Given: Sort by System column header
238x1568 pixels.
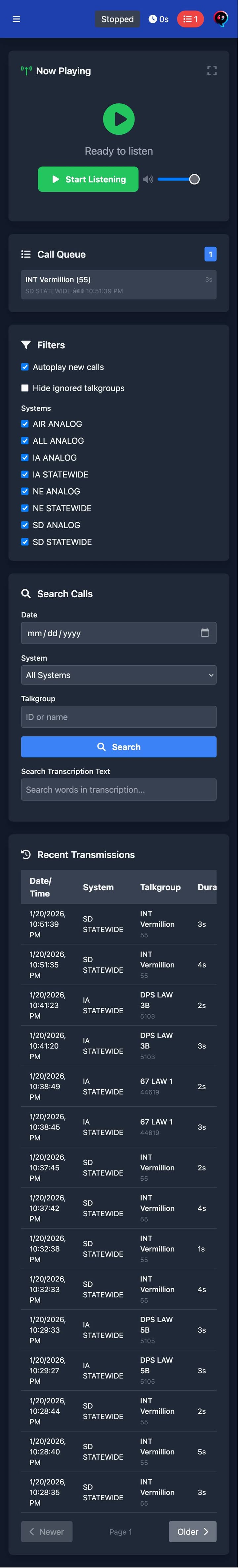Looking at the screenshot, I should (98, 887).
